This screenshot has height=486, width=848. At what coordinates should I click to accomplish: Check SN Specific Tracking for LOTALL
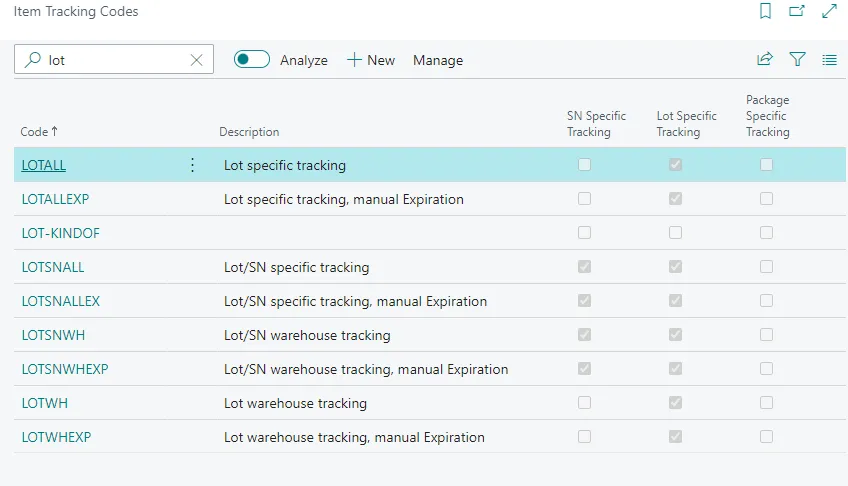pyautogui.click(x=584, y=165)
